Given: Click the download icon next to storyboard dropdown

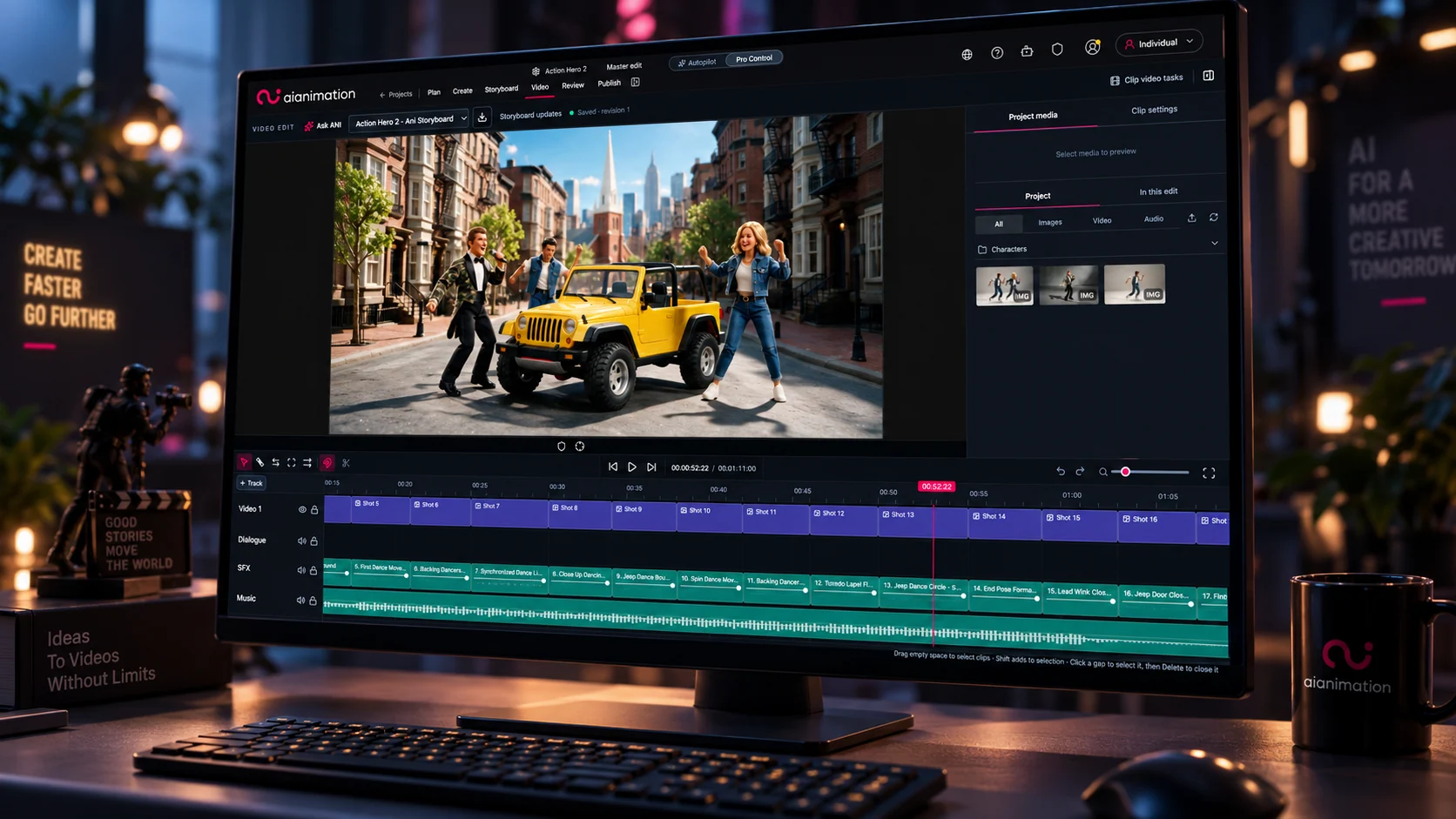Looking at the screenshot, I should coord(482,117).
